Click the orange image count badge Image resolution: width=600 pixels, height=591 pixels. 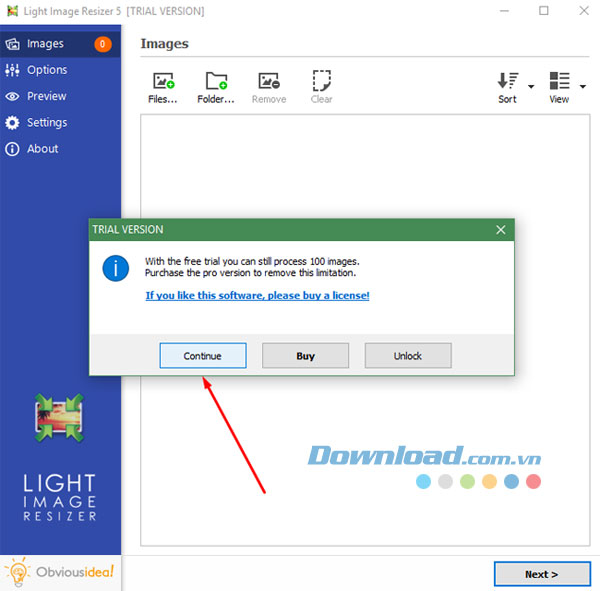[x=103, y=44]
